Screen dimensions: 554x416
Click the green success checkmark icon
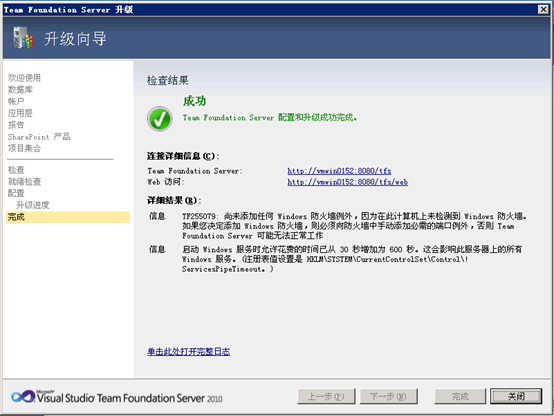(160, 119)
